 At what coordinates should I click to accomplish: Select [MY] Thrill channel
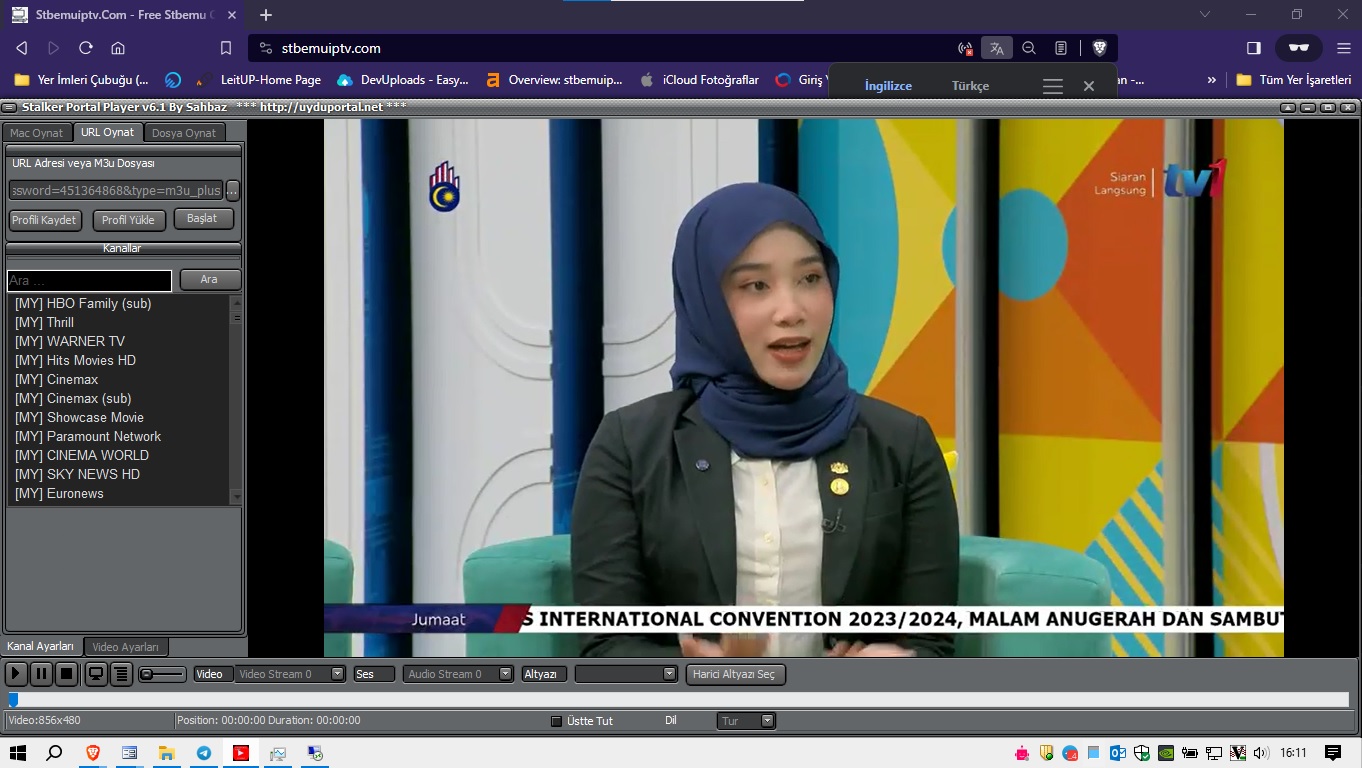[119, 322]
